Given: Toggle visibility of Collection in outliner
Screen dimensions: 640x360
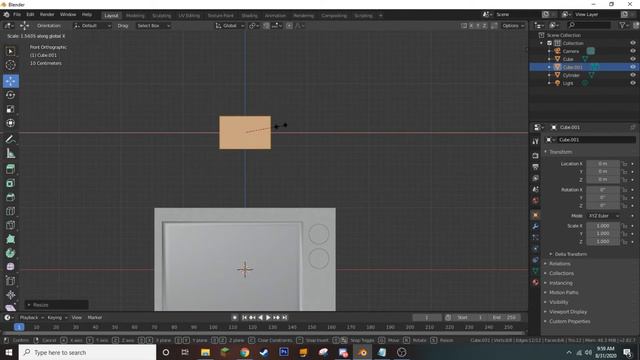Looking at the screenshot, I should pos(633,43).
